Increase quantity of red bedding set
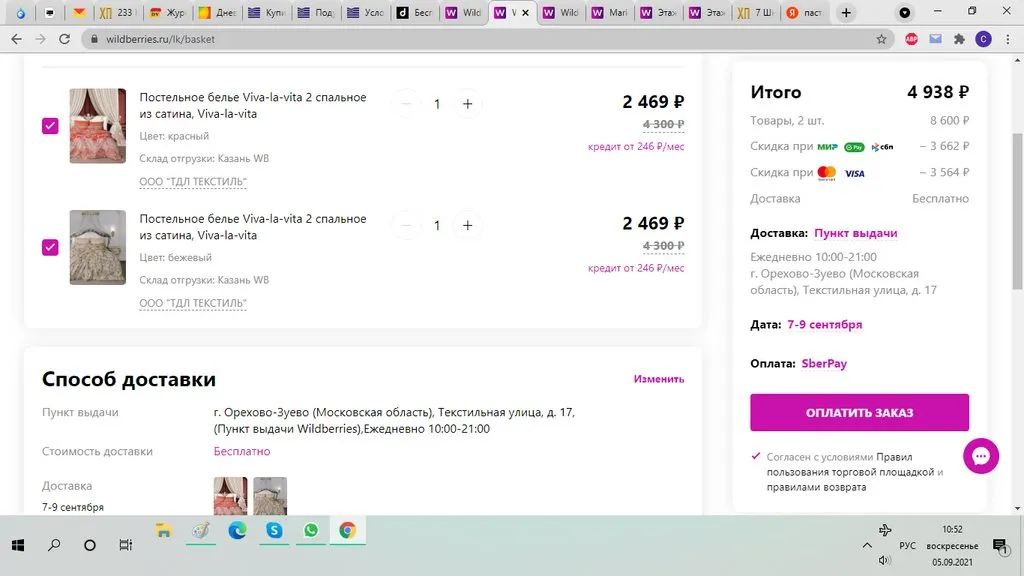Viewport: 1024px width, 576px height. coord(467,104)
